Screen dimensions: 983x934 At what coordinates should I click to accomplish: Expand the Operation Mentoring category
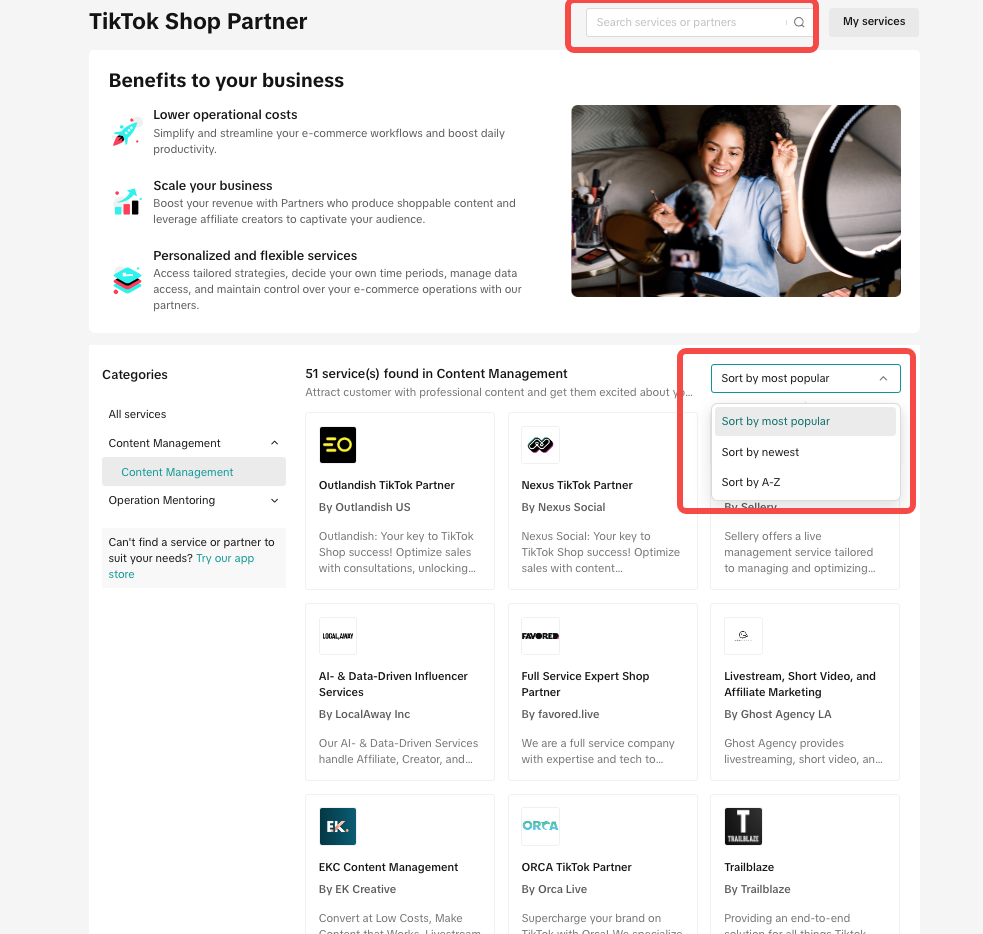275,501
